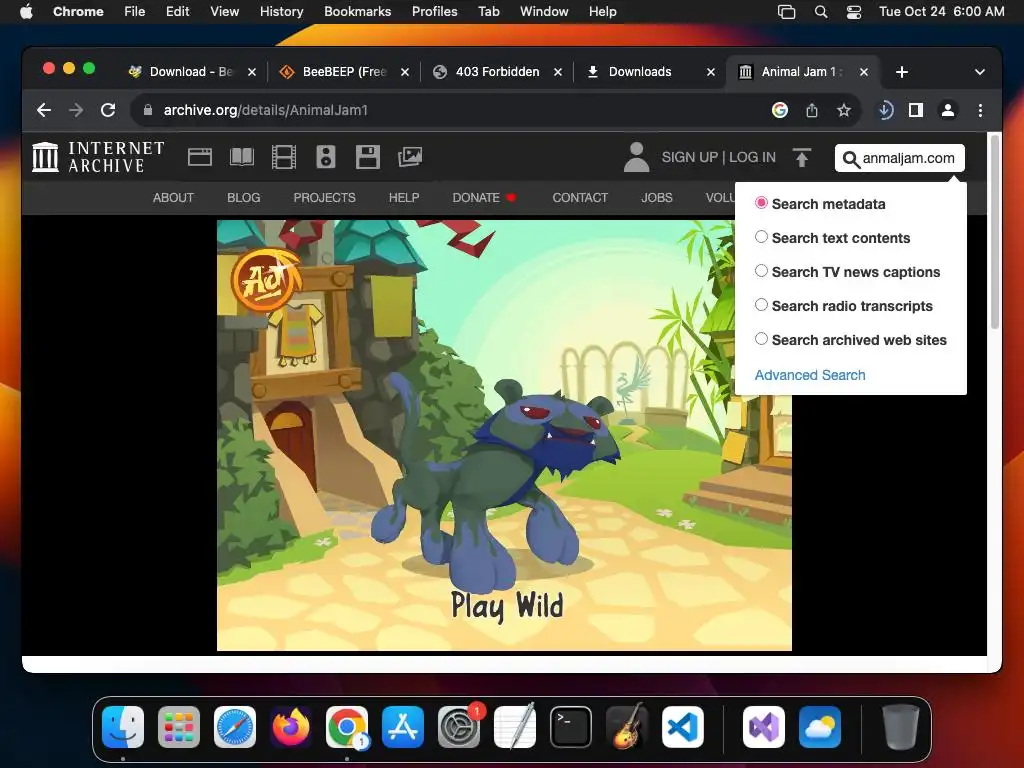The image size is (1024, 768).
Task: Open Chrome downloads toolbar icon
Action: coord(885,110)
